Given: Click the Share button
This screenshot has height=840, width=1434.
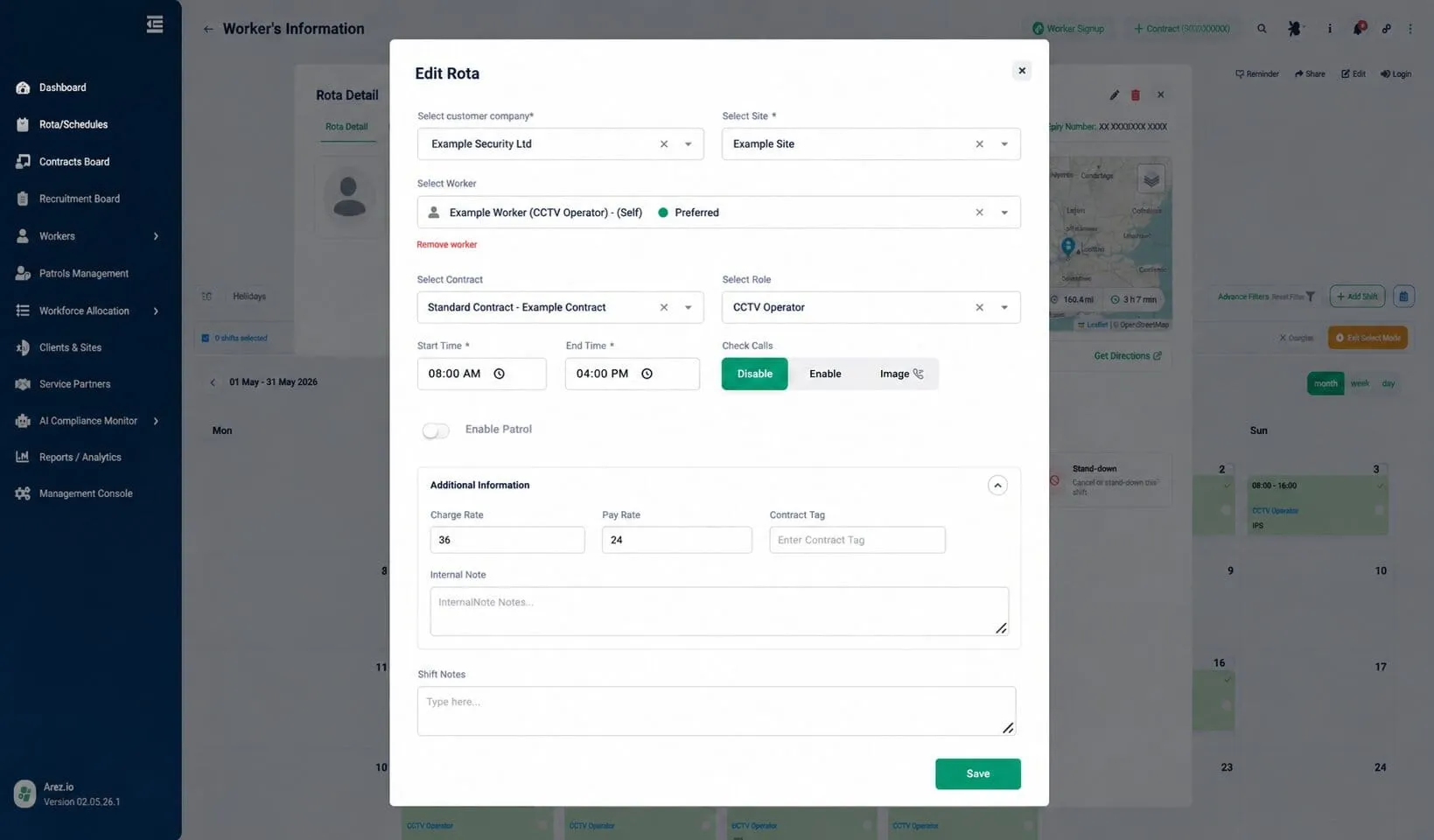Looking at the screenshot, I should [1310, 74].
